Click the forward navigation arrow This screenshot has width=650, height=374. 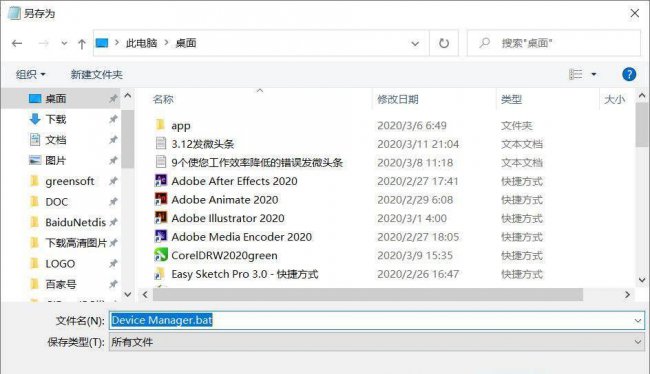tap(44, 43)
